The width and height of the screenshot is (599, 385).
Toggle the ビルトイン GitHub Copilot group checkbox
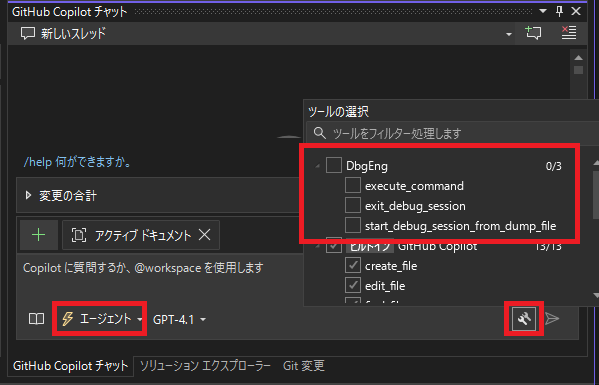(x=333, y=246)
